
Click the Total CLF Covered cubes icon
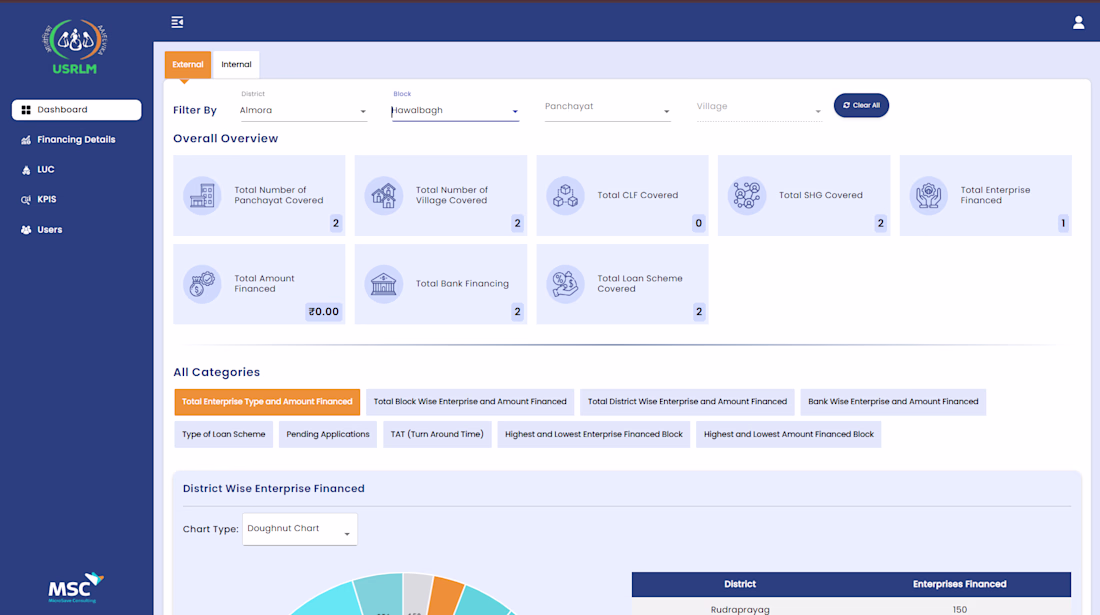(565, 195)
